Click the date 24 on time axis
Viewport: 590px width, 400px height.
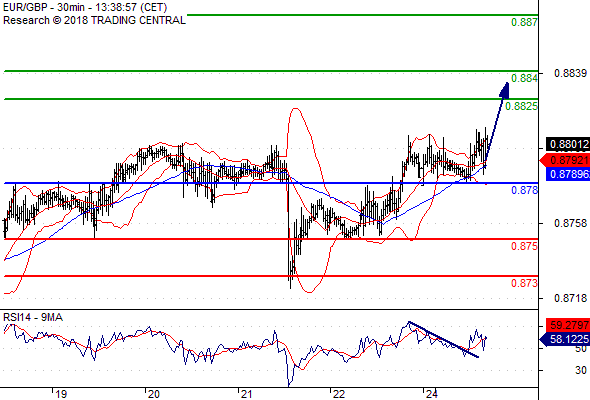click(432, 394)
